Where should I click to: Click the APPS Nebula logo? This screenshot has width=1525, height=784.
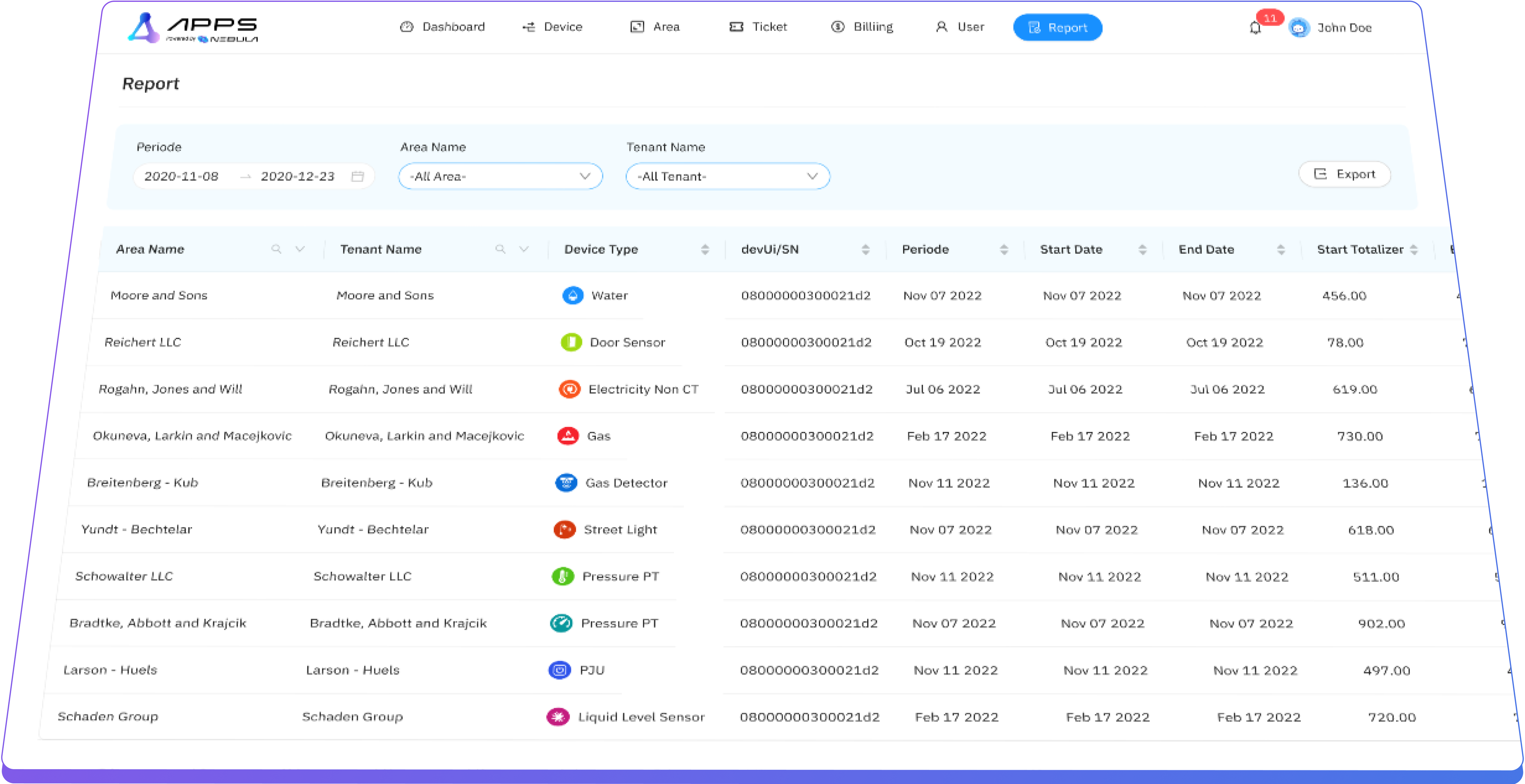pos(193,28)
